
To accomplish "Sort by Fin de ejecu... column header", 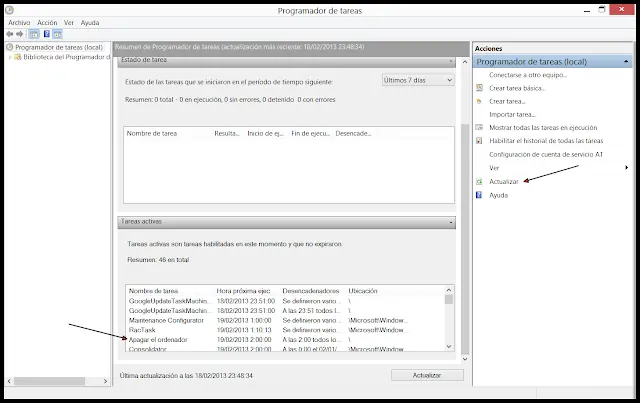I will (310, 134).
